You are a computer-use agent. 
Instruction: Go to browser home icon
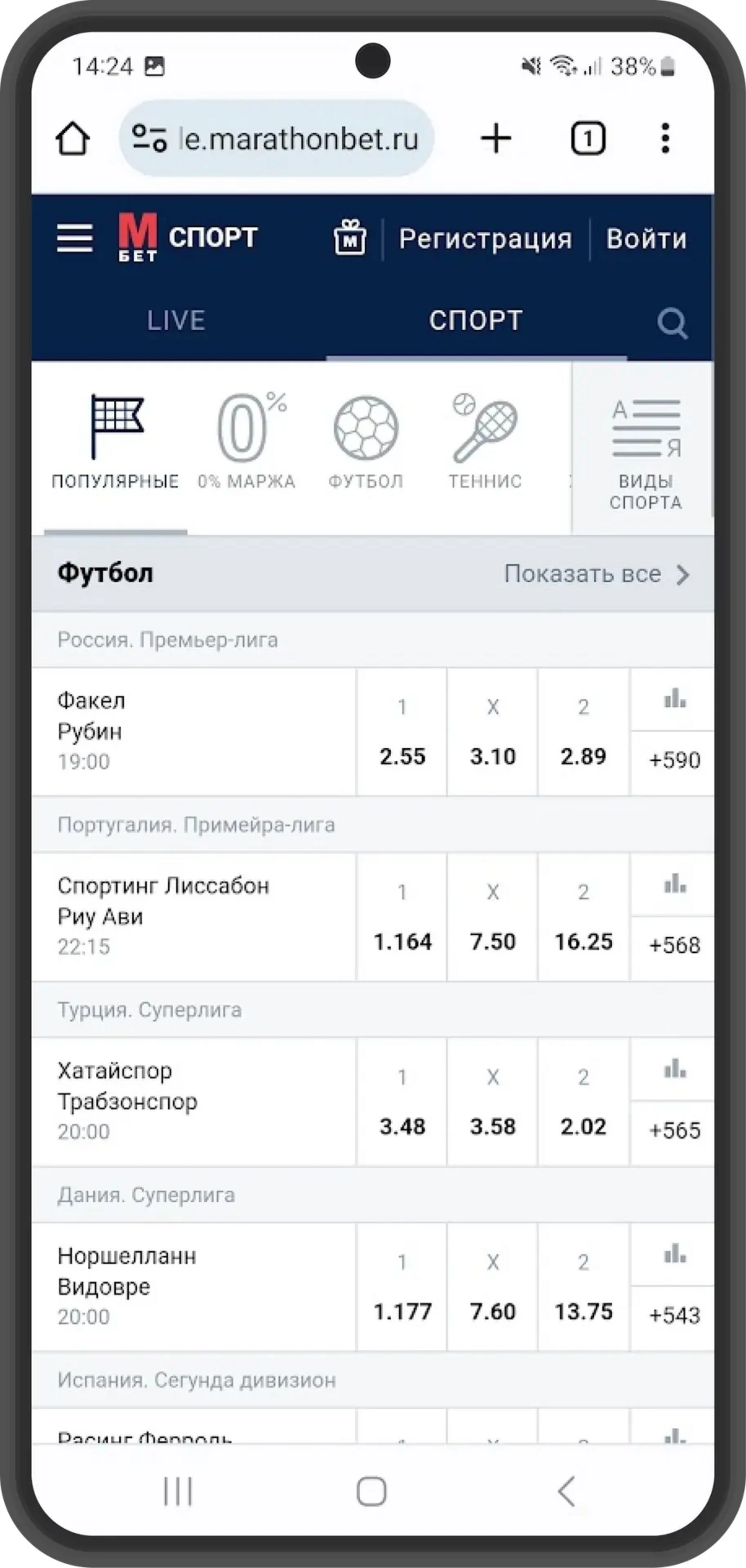[x=73, y=139]
